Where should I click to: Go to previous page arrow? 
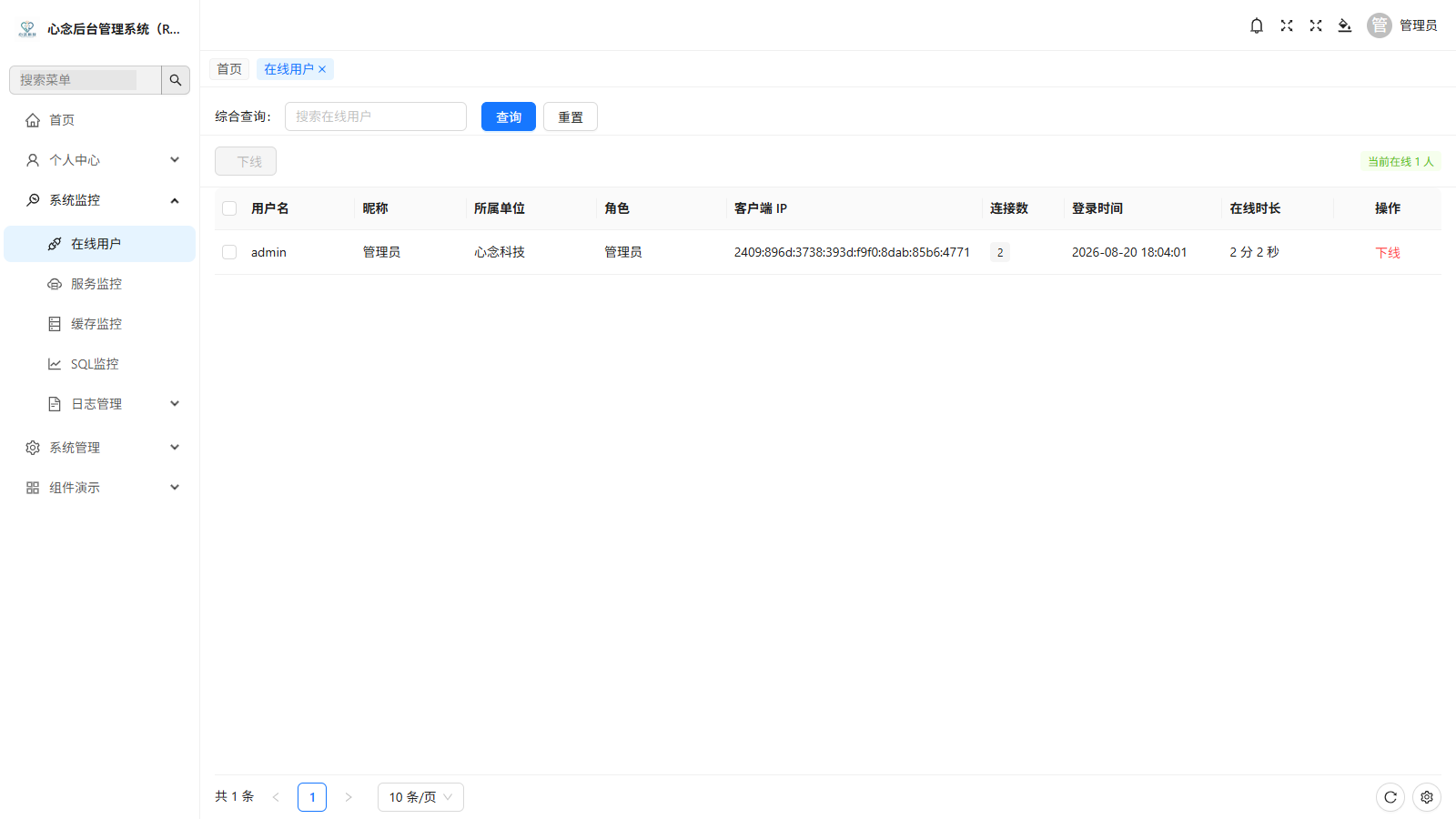pyautogui.click(x=276, y=797)
